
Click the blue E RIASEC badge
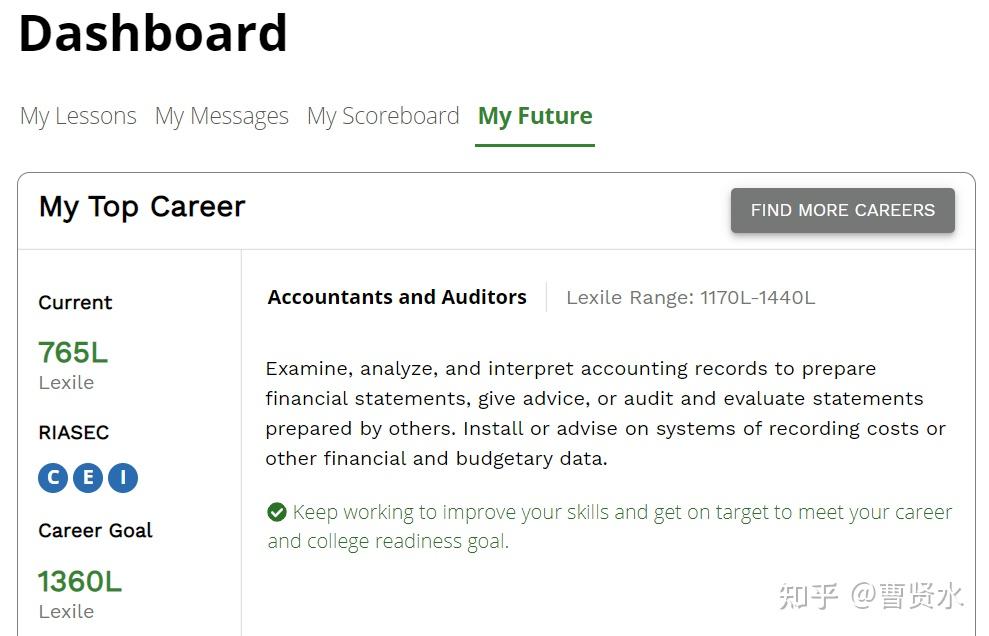point(88,478)
